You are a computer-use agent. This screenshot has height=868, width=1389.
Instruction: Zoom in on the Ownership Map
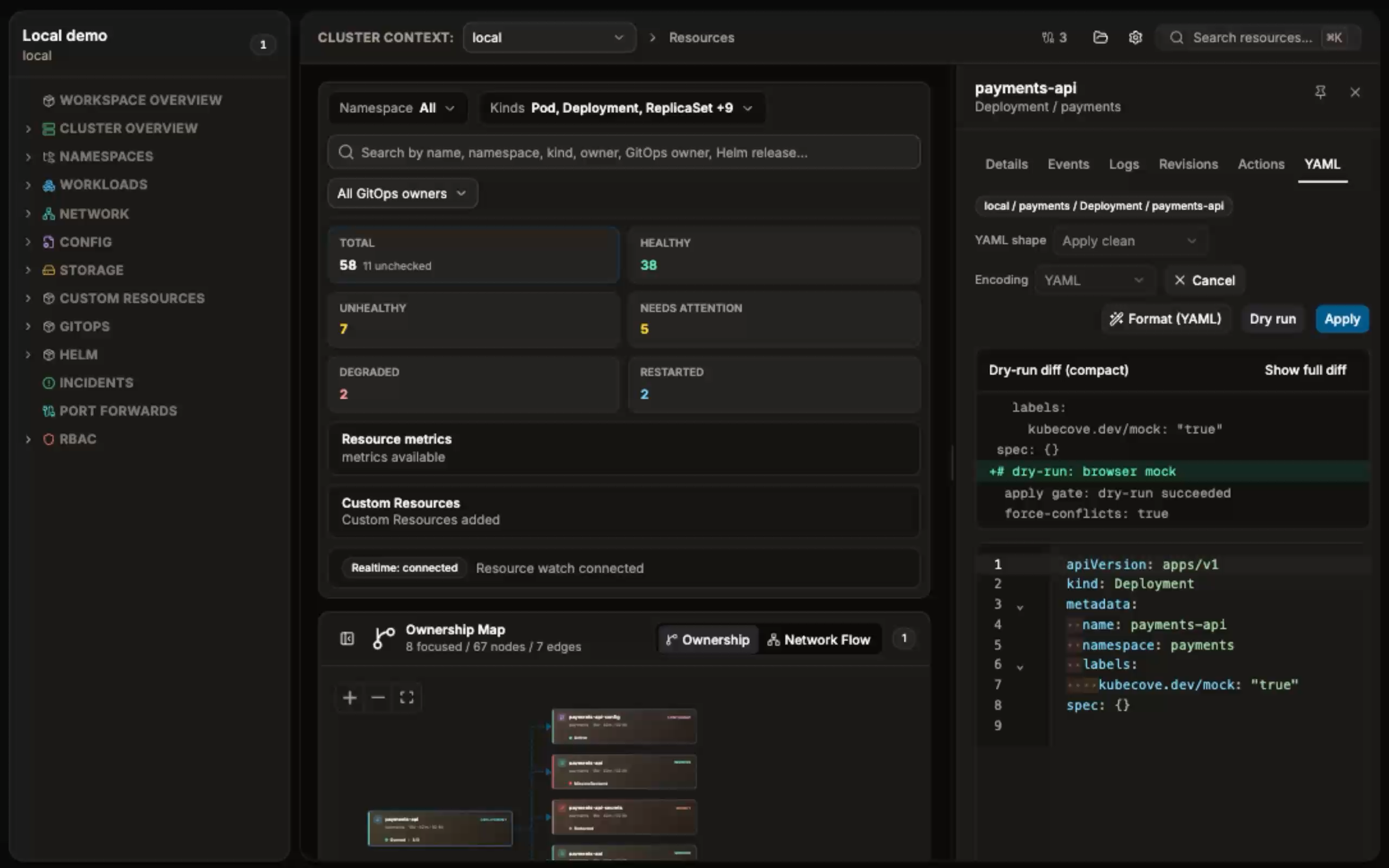click(349, 698)
